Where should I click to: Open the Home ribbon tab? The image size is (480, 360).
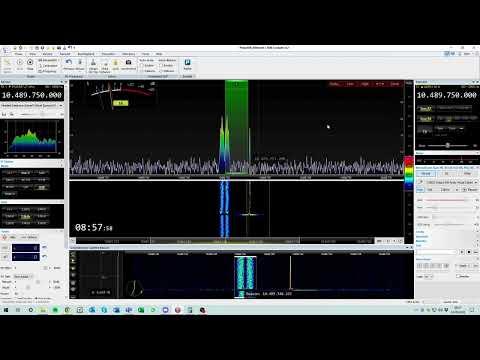[18, 54]
